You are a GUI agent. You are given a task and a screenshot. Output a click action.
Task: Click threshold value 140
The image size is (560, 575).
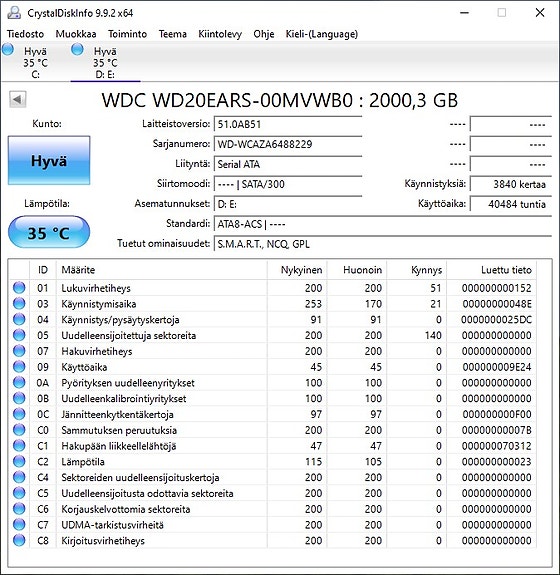tap(433, 335)
